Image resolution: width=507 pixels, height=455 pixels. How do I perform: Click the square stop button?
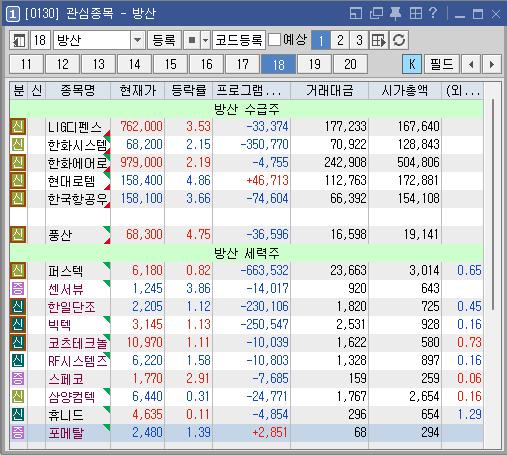pyautogui.click(x=192, y=40)
